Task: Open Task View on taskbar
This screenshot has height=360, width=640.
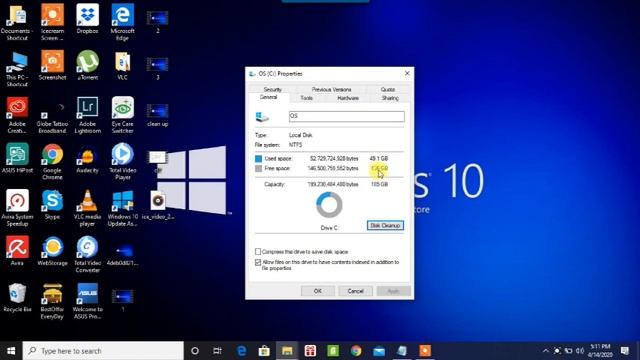Action: pyautogui.click(x=217, y=351)
